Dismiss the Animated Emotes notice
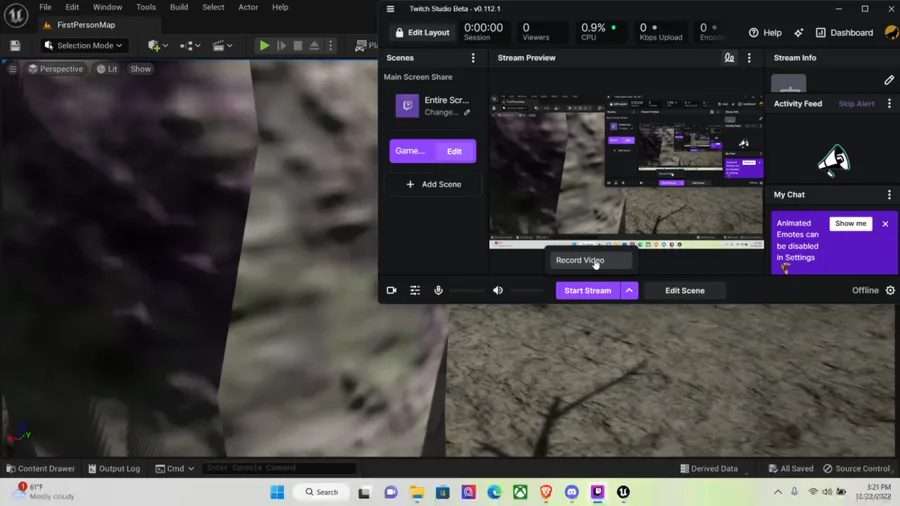 pyautogui.click(x=885, y=224)
